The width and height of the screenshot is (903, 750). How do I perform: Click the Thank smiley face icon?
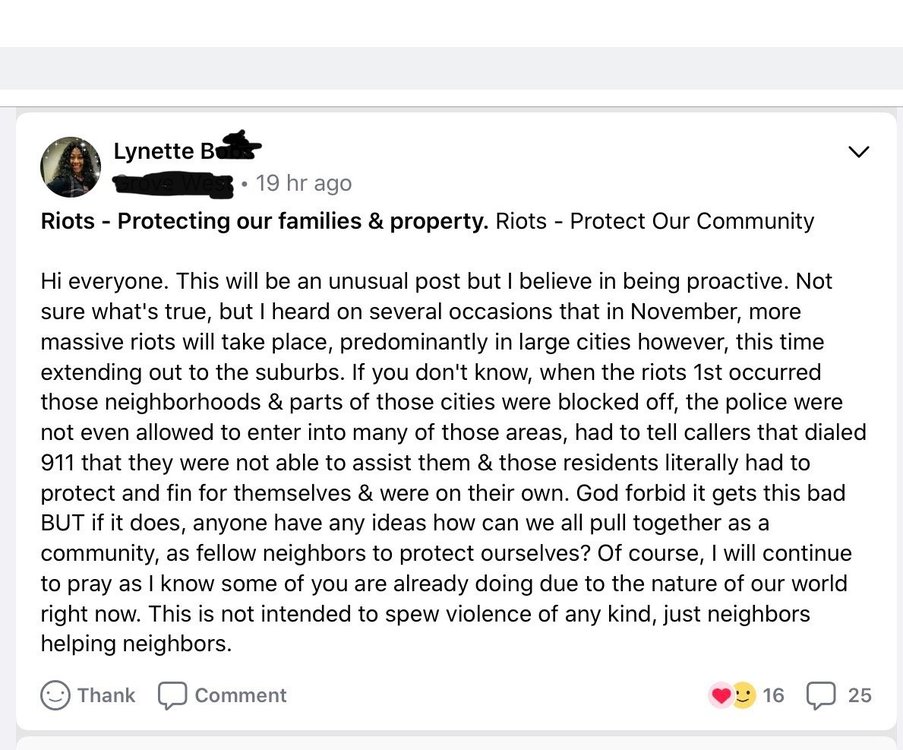[56, 695]
